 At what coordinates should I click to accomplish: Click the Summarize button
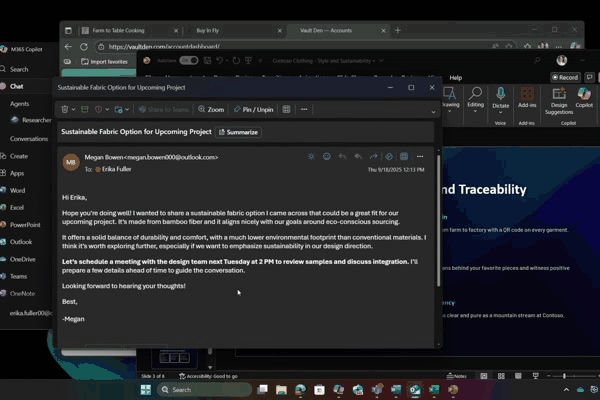coord(238,132)
